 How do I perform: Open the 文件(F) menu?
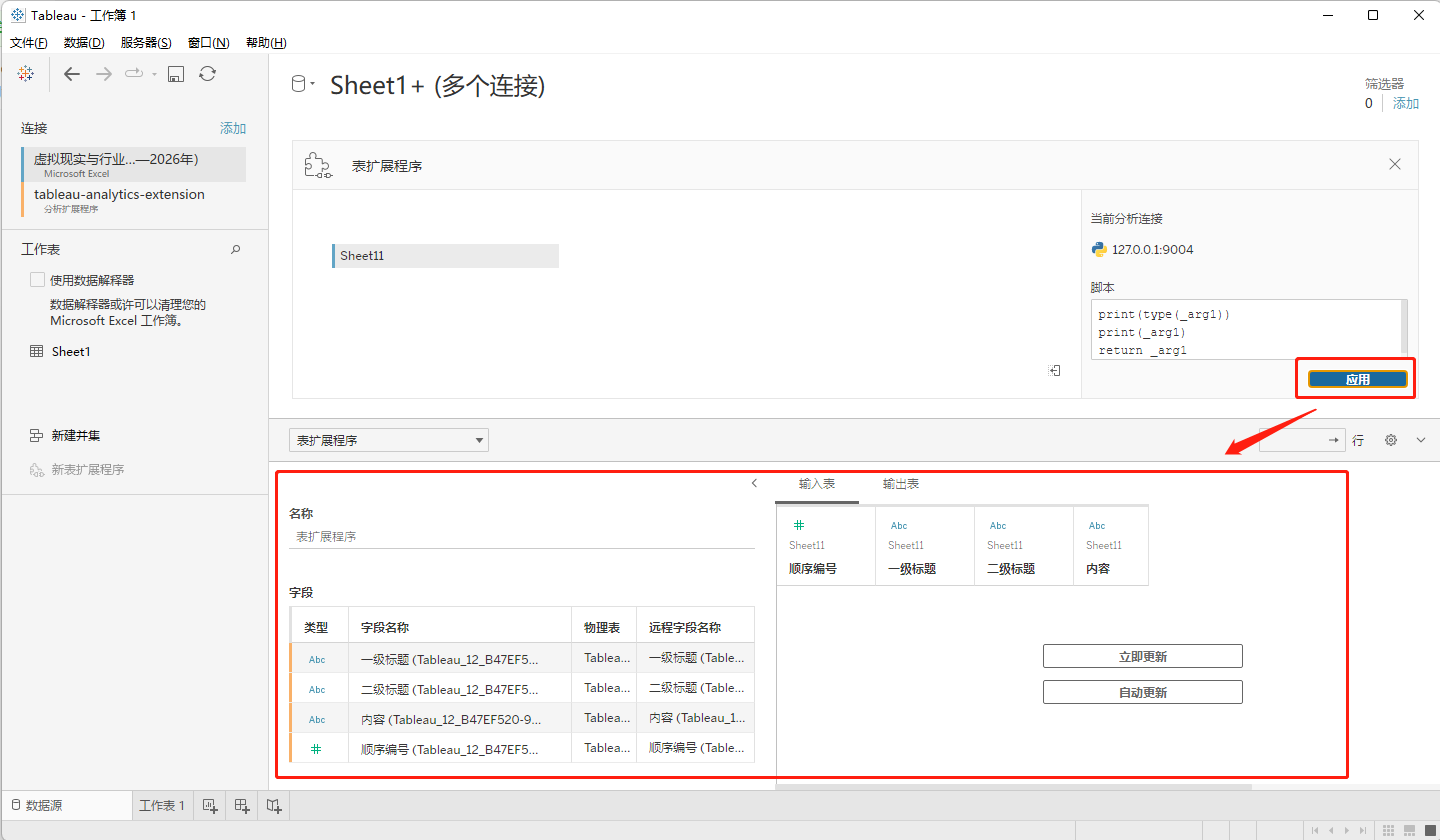[29, 43]
